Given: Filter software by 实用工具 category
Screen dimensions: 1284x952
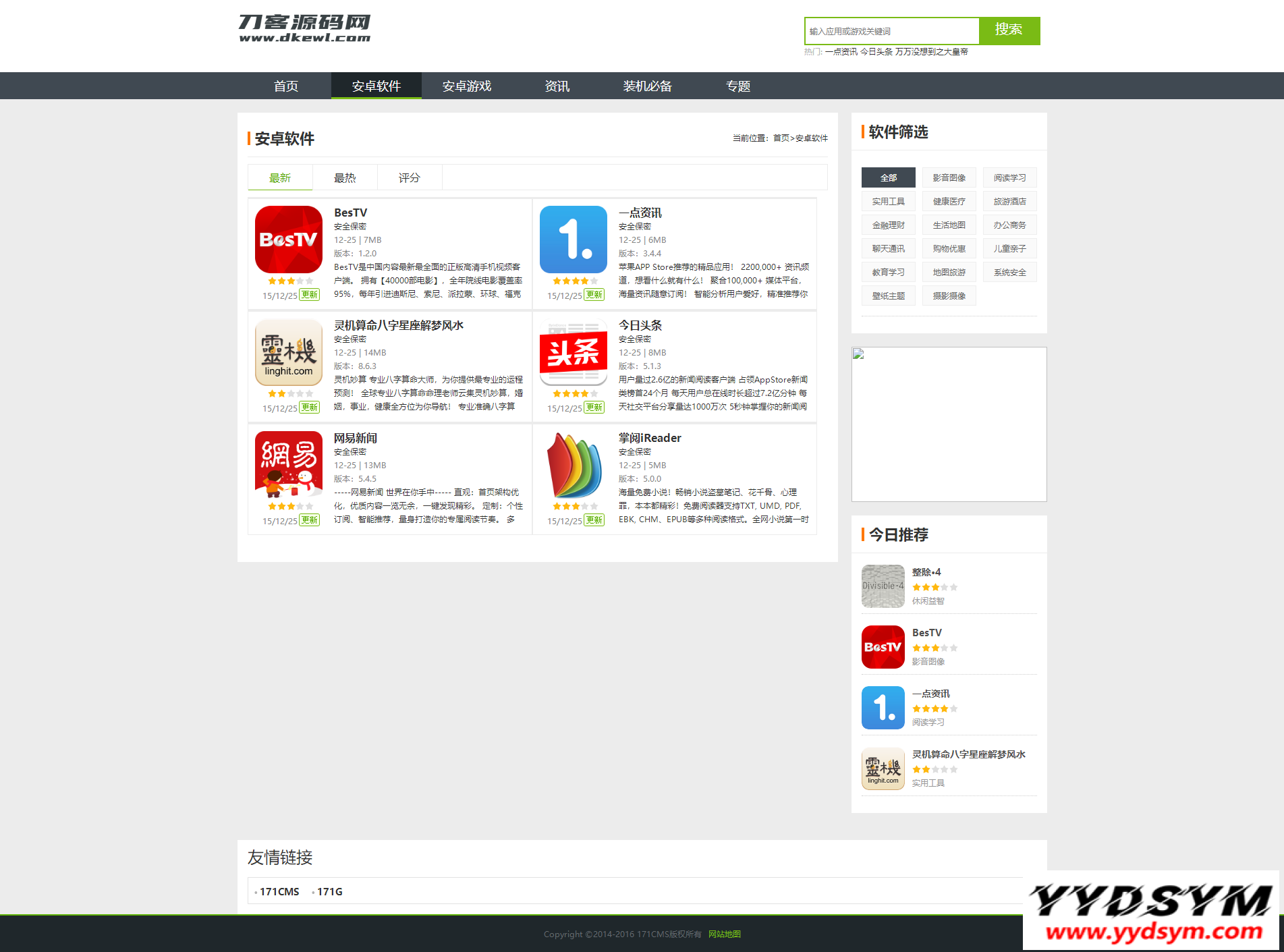Looking at the screenshot, I should tap(888, 201).
